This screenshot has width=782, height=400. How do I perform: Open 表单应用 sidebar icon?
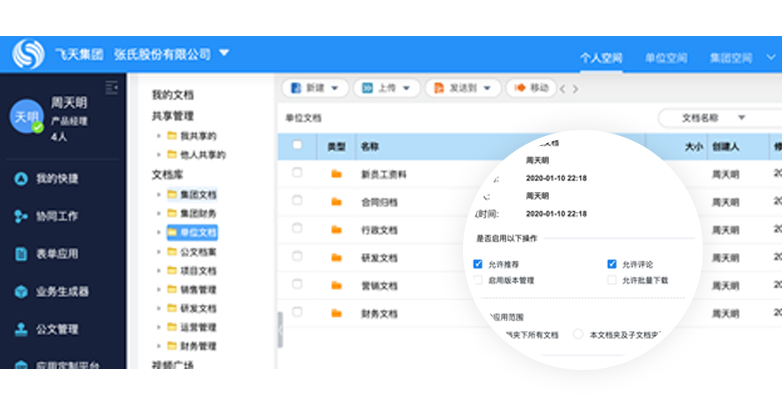coord(21,254)
